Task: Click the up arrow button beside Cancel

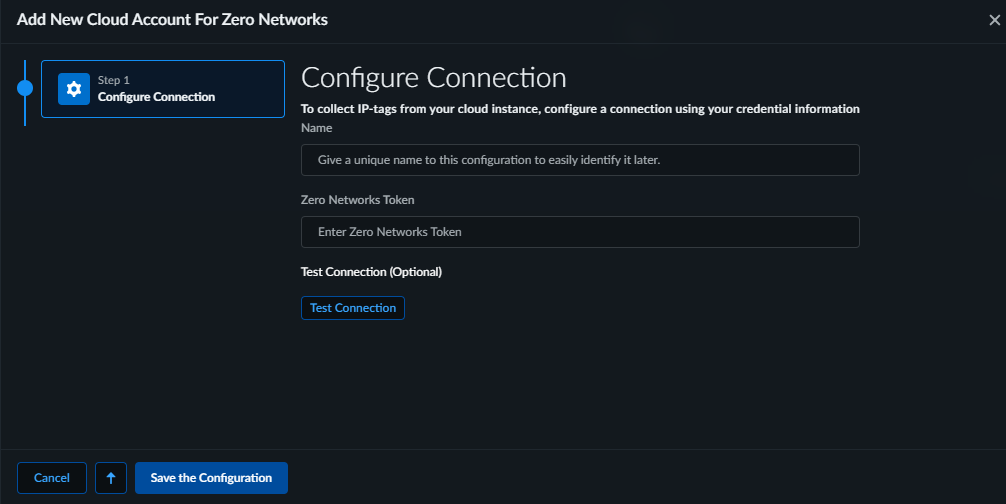Action: tap(111, 478)
